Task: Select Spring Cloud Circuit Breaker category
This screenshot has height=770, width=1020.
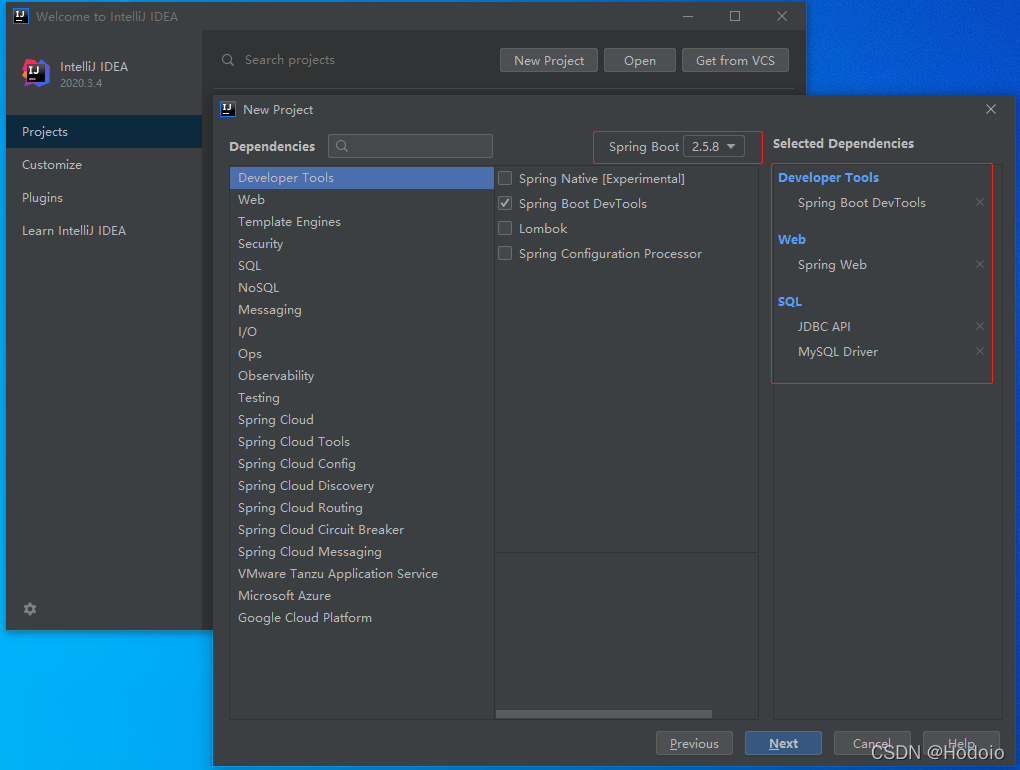Action: point(362,530)
